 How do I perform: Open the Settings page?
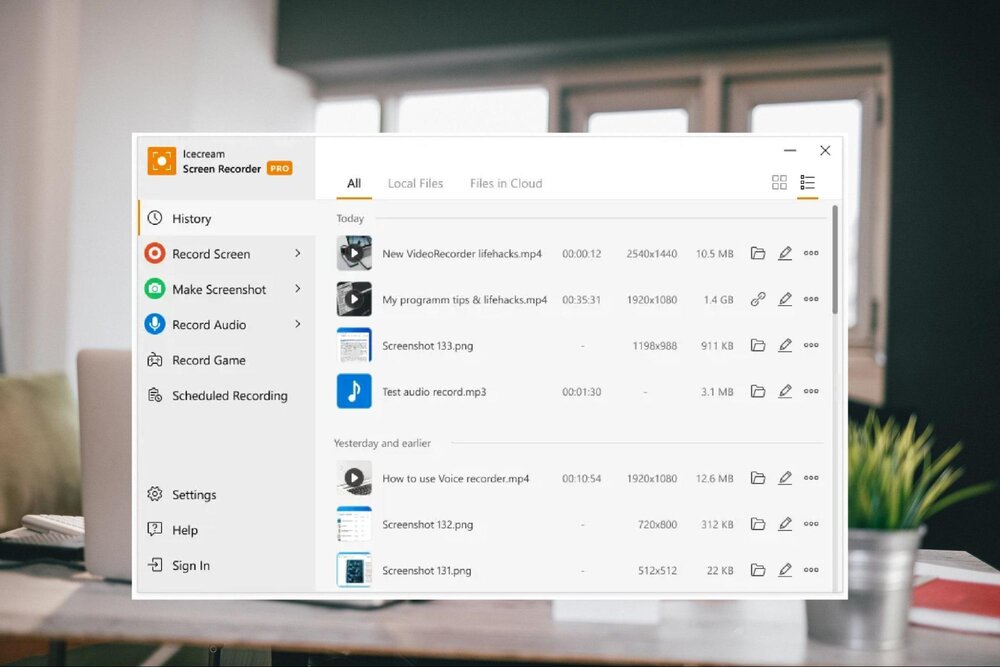[x=193, y=495]
